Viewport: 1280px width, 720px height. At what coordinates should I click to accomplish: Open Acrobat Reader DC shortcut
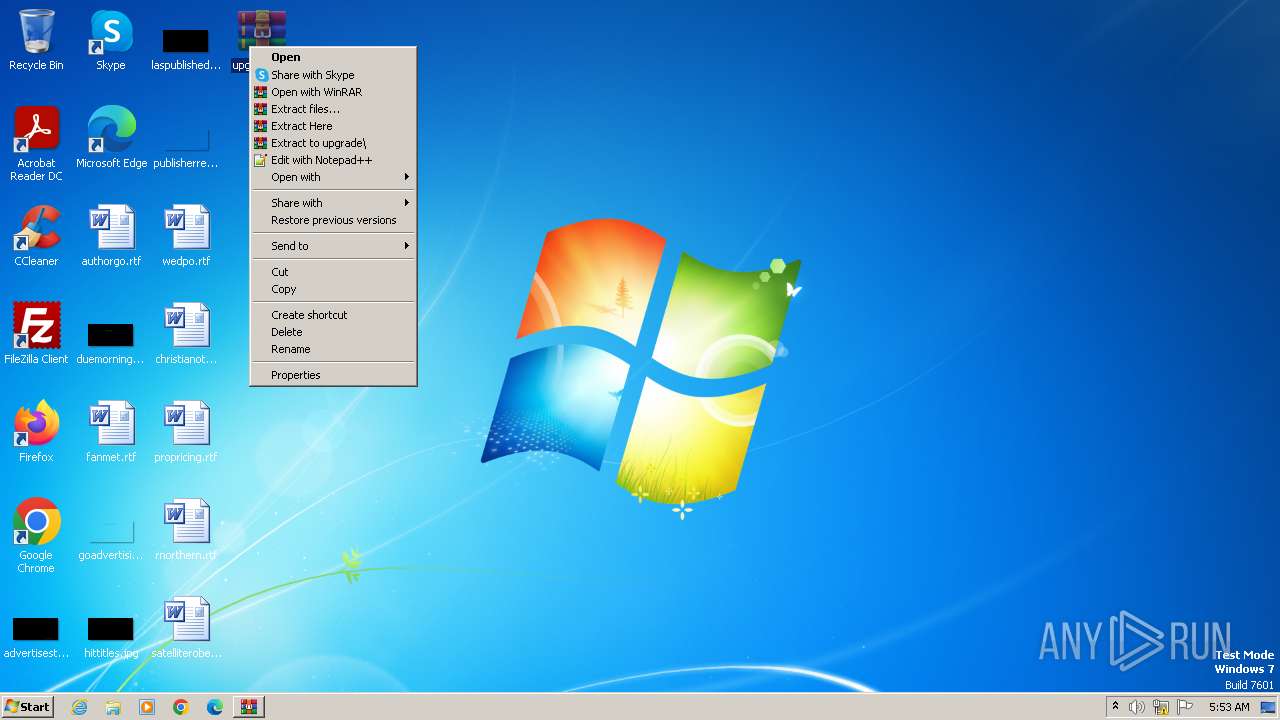[x=36, y=144]
